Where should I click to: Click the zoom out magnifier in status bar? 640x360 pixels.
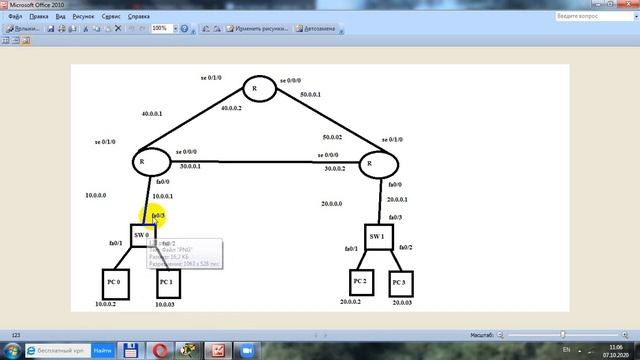pyautogui.click(x=500, y=335)
